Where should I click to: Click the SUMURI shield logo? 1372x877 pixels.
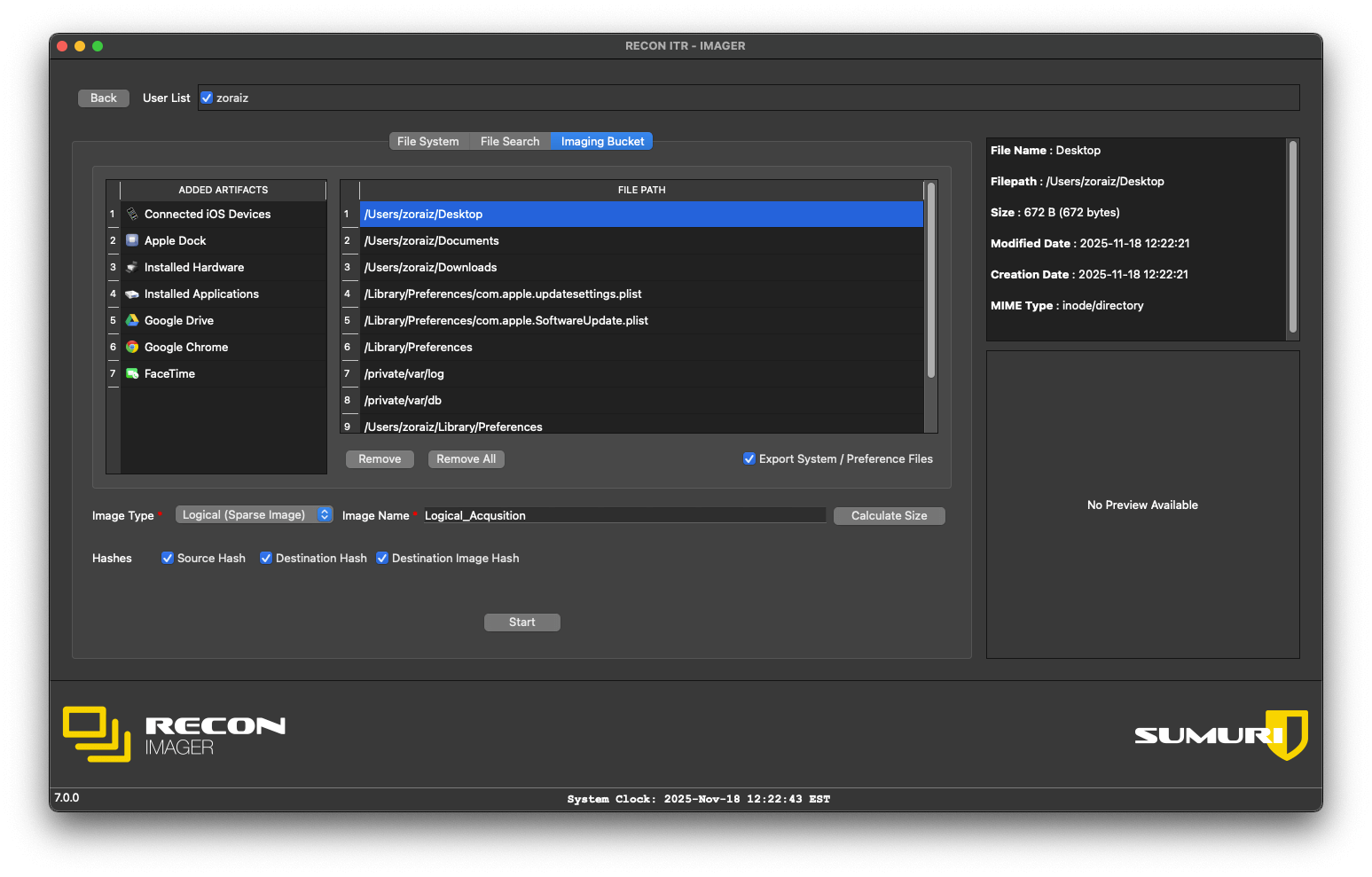(x=1286, y=734)
